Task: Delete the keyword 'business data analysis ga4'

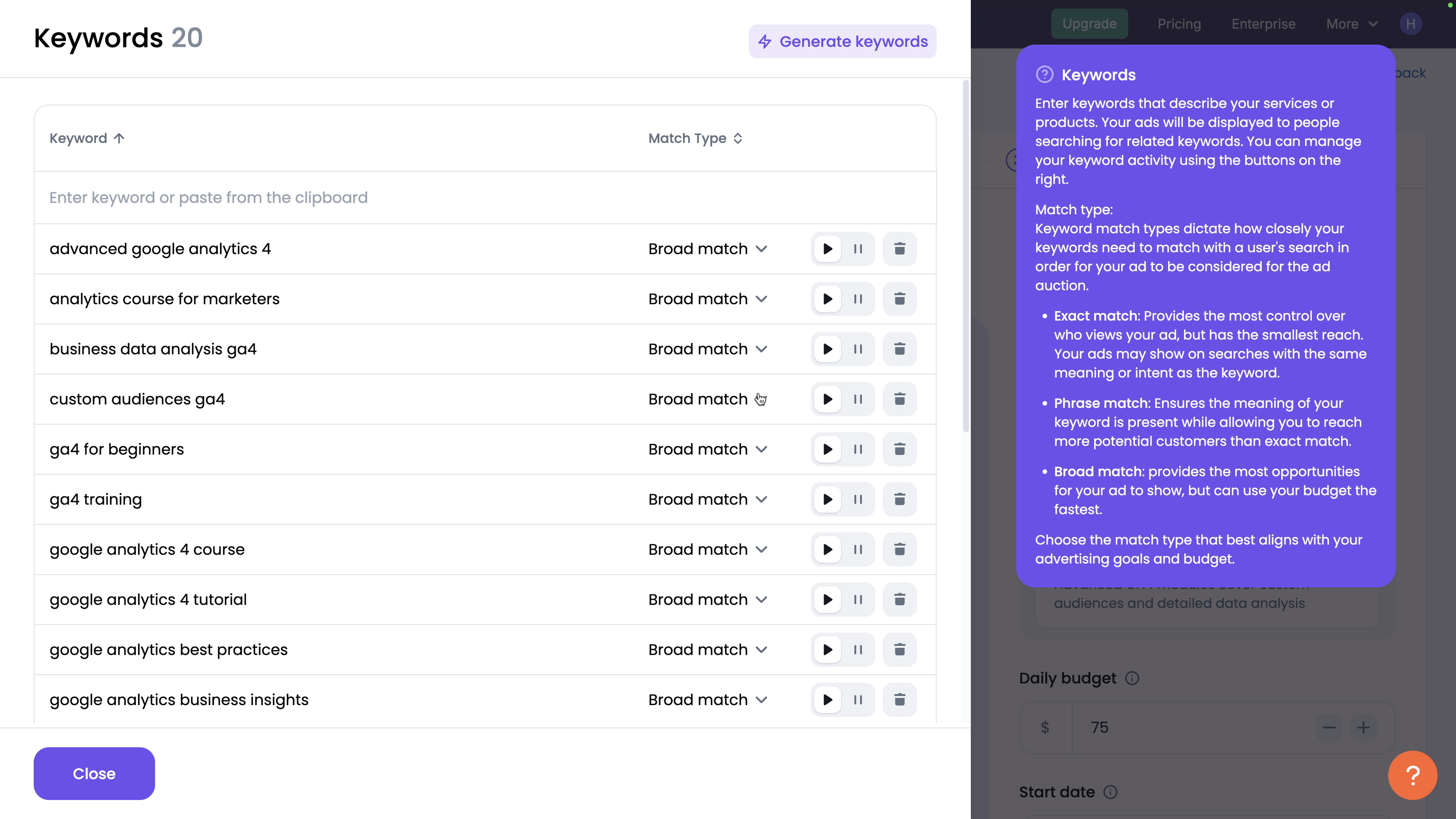Action: point(900,349)
